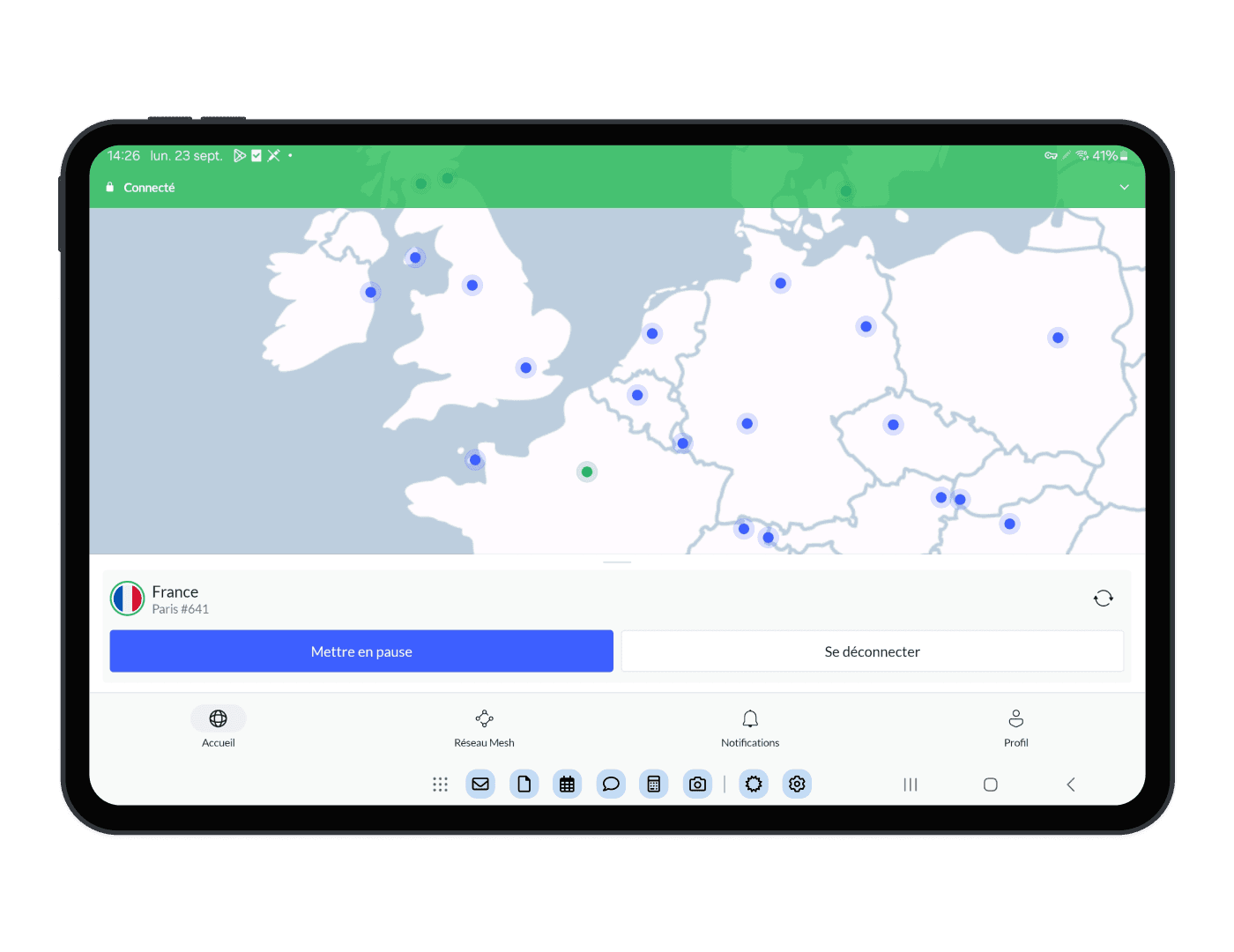
Task: Tap the green Paris server dot
Action: pos(587,472)
